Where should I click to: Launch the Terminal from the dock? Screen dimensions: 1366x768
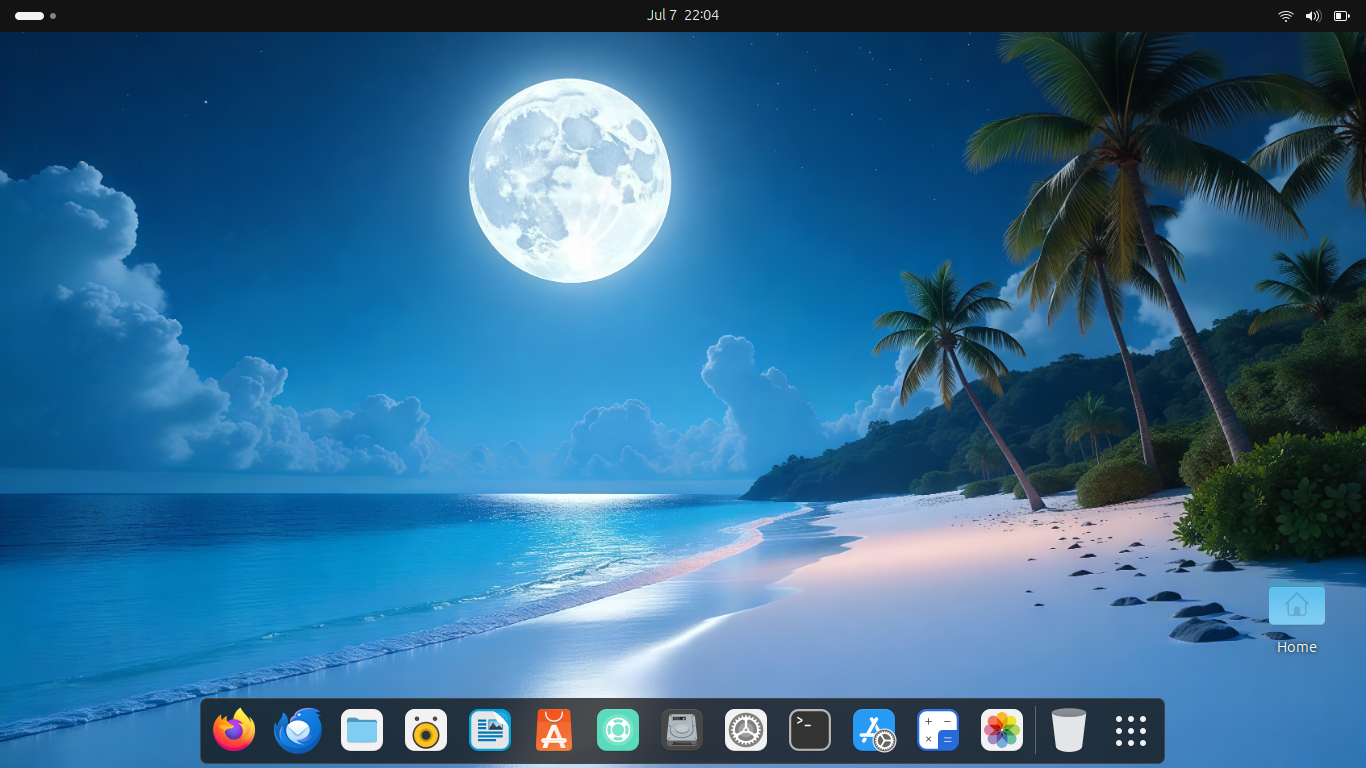coord(810,730)
